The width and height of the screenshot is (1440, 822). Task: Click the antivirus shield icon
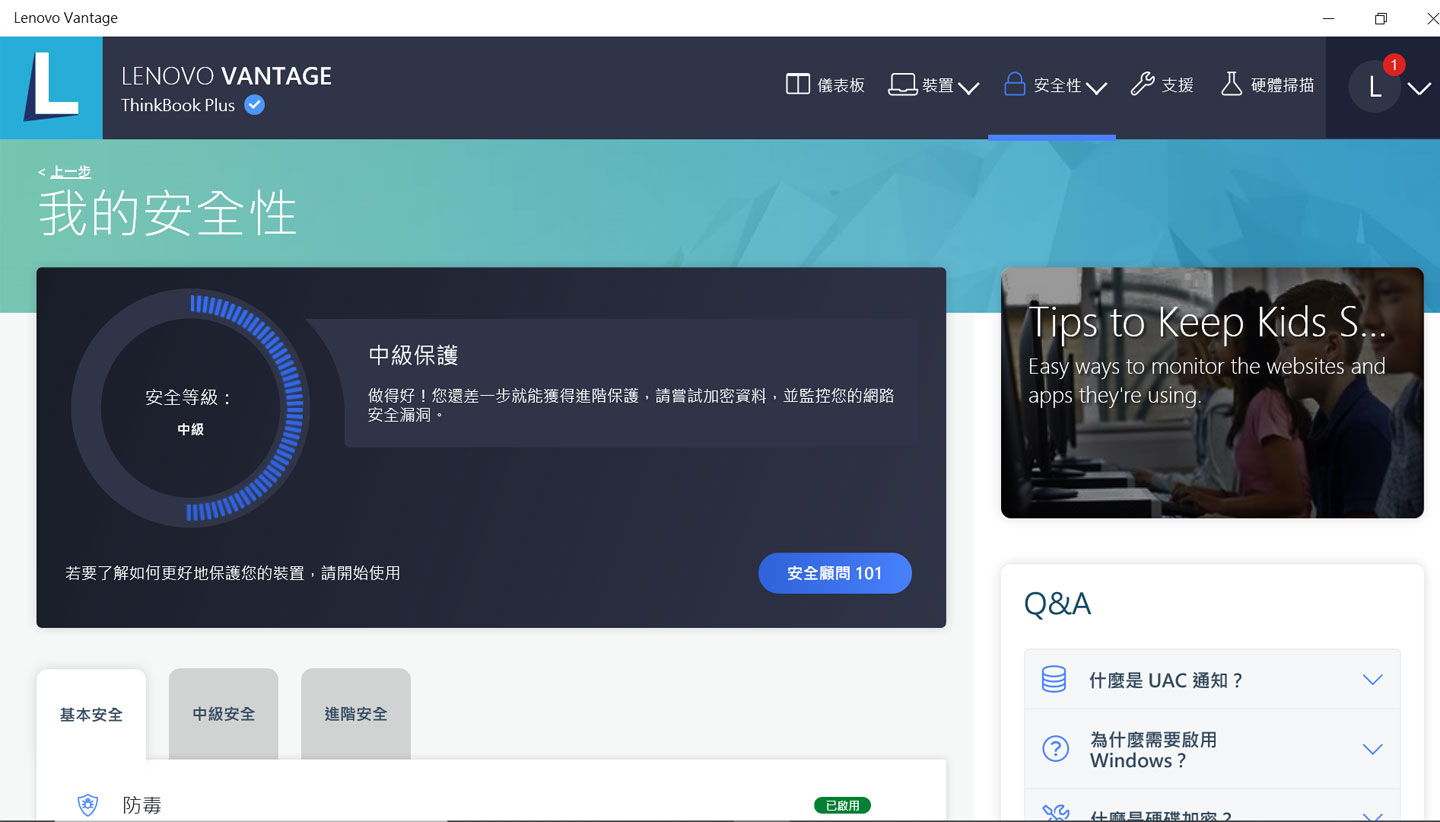tap(88, 804)
